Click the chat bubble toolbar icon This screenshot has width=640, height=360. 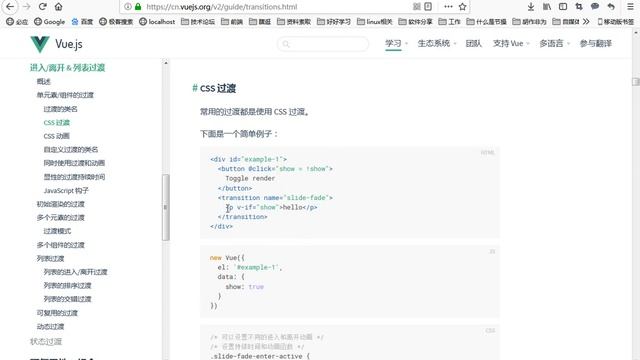(595, 7)
